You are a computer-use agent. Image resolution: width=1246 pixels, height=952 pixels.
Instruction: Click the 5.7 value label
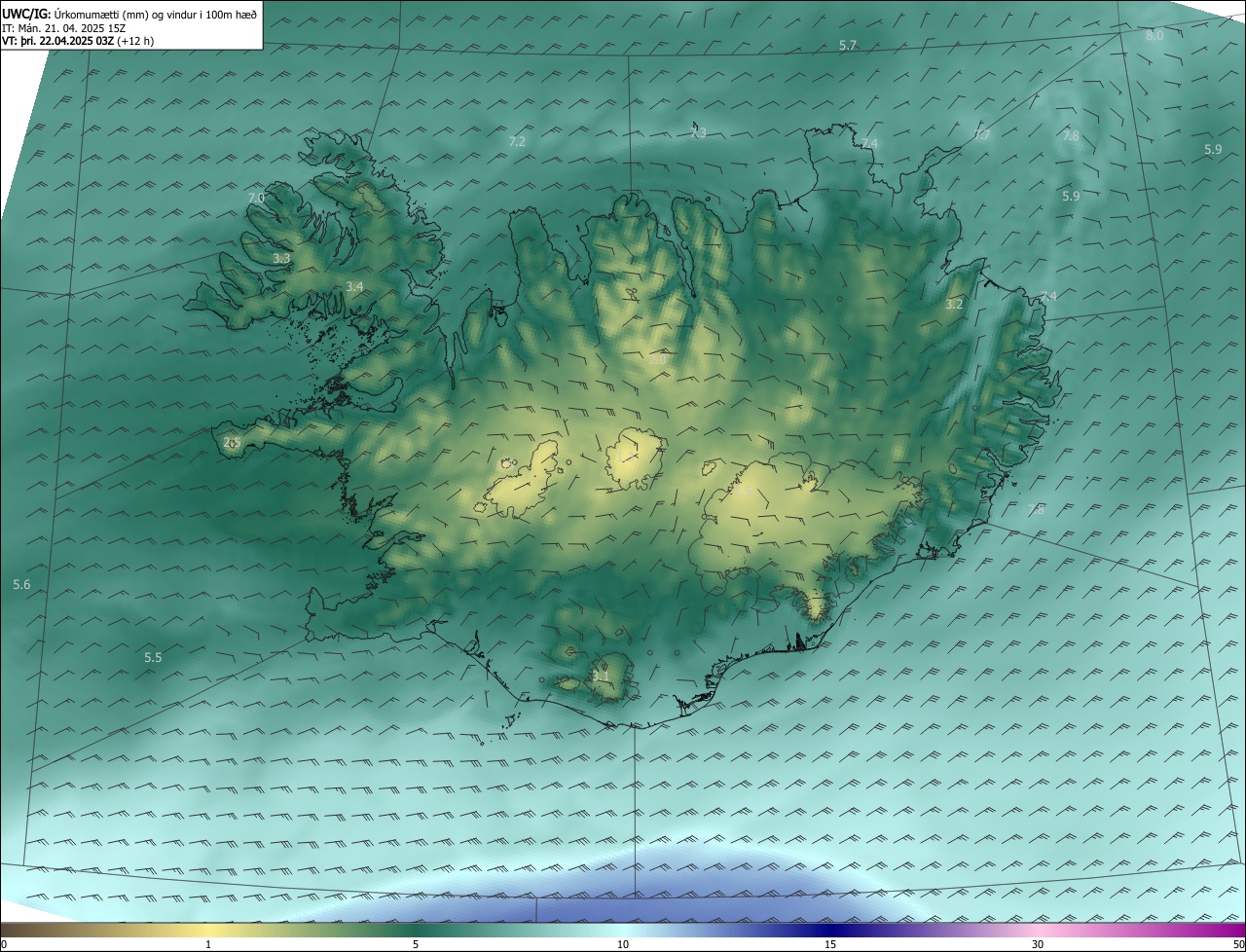[x=848, y=46]
